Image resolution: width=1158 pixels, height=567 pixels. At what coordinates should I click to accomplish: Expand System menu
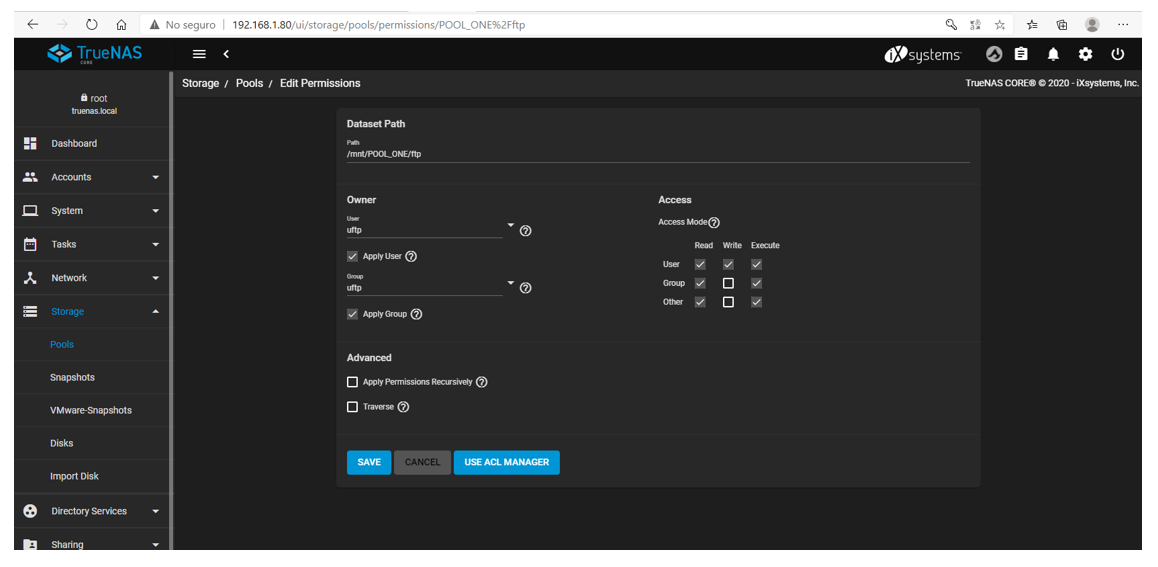pyautogui.click(x=92, y=210)
